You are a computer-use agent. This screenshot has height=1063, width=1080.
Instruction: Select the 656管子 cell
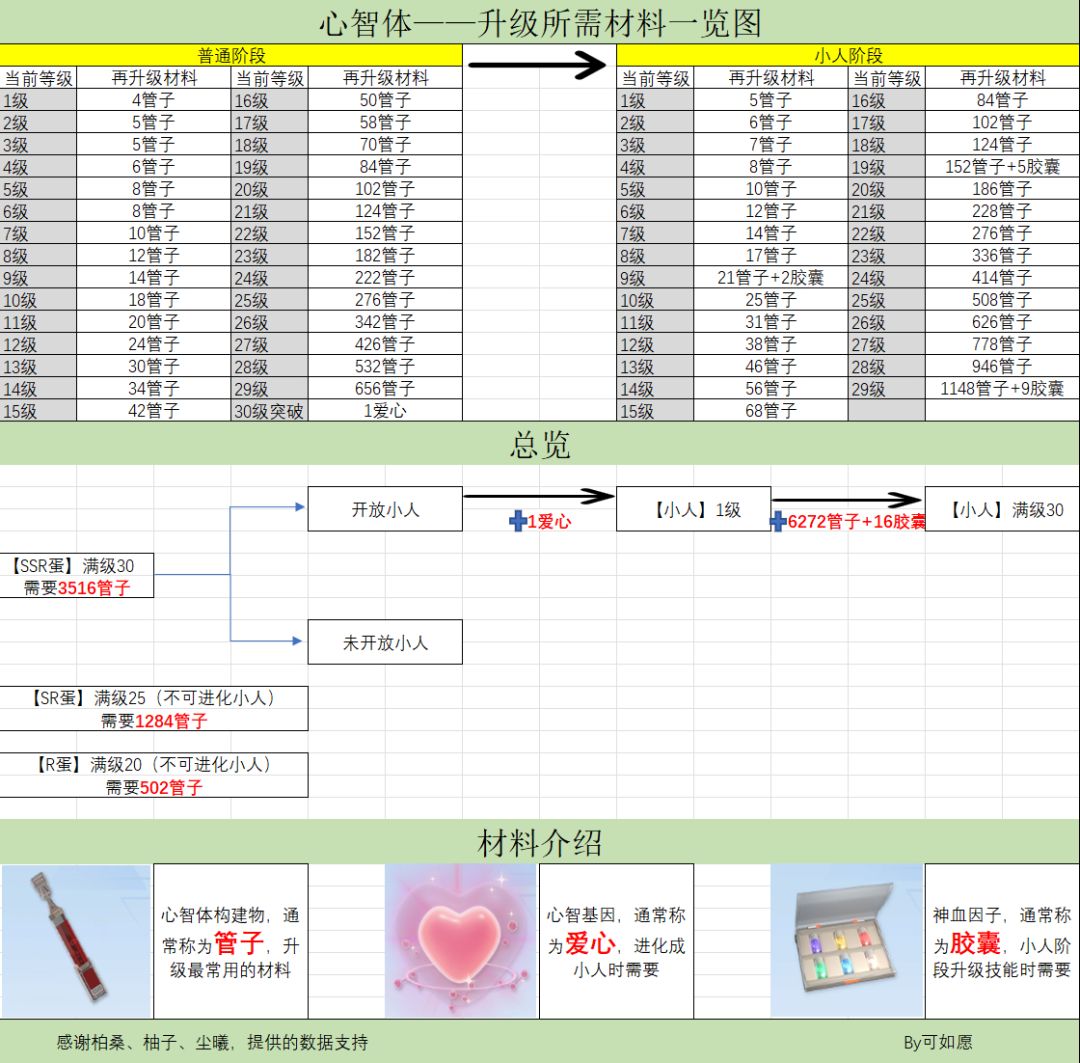(385, 389)
